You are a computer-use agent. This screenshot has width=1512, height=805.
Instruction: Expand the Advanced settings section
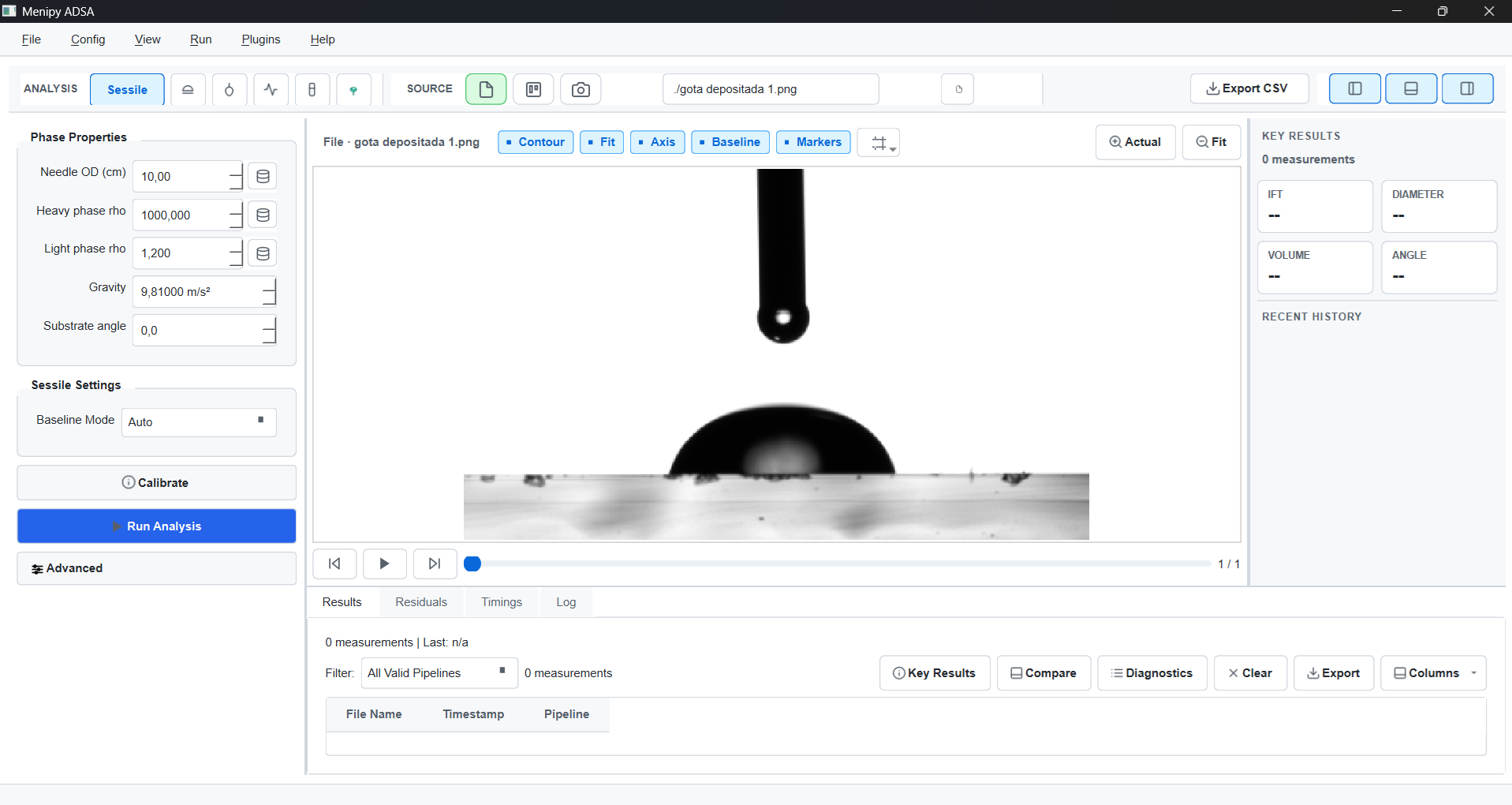pos(157,568)
